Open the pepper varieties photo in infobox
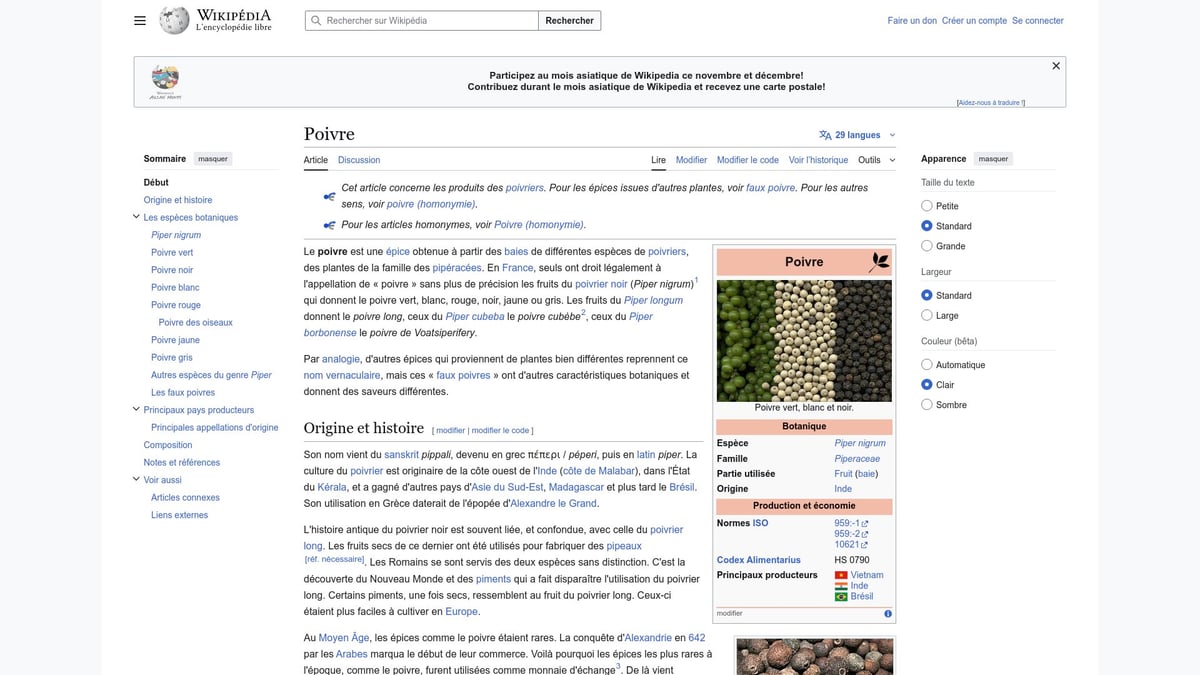Screen dimensions: 1200x675 804,340
